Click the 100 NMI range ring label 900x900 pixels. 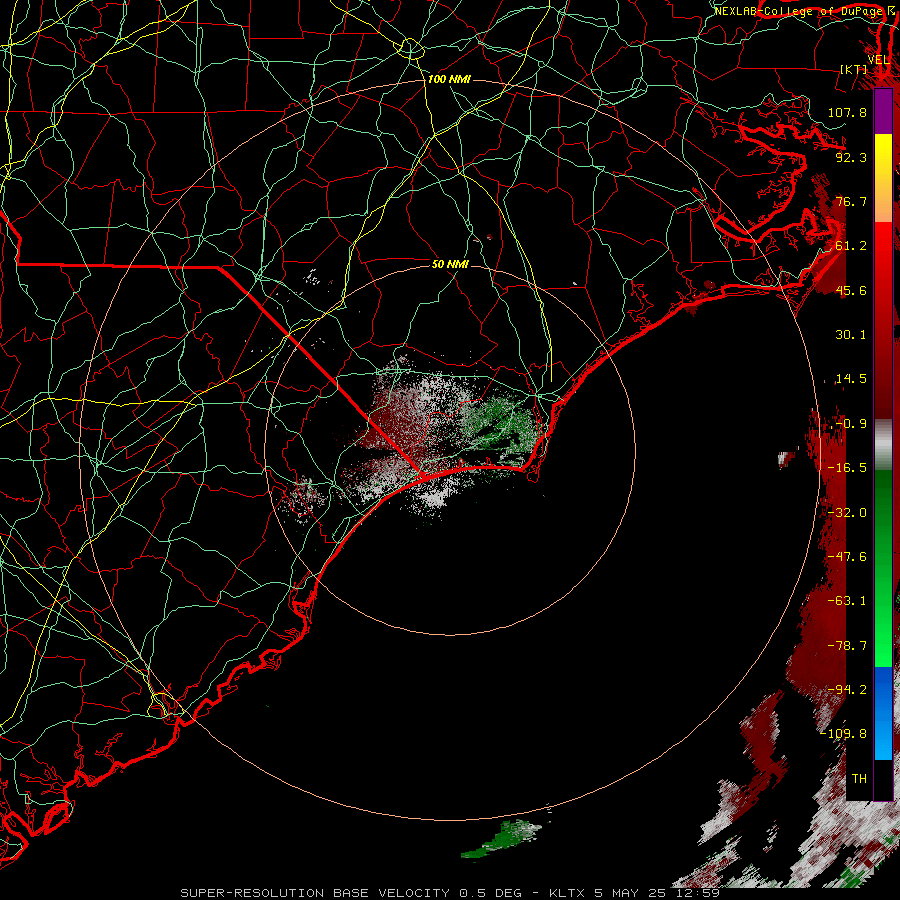(x=449, y=79)
